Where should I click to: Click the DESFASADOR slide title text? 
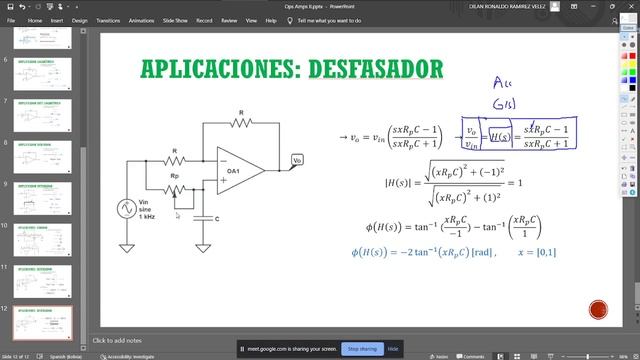point(376,69)
